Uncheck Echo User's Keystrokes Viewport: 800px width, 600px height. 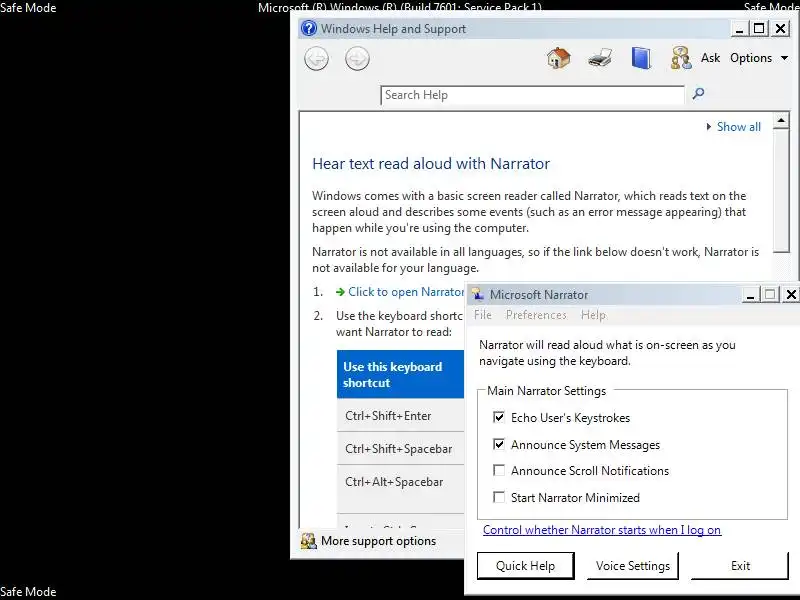[499, 417]
